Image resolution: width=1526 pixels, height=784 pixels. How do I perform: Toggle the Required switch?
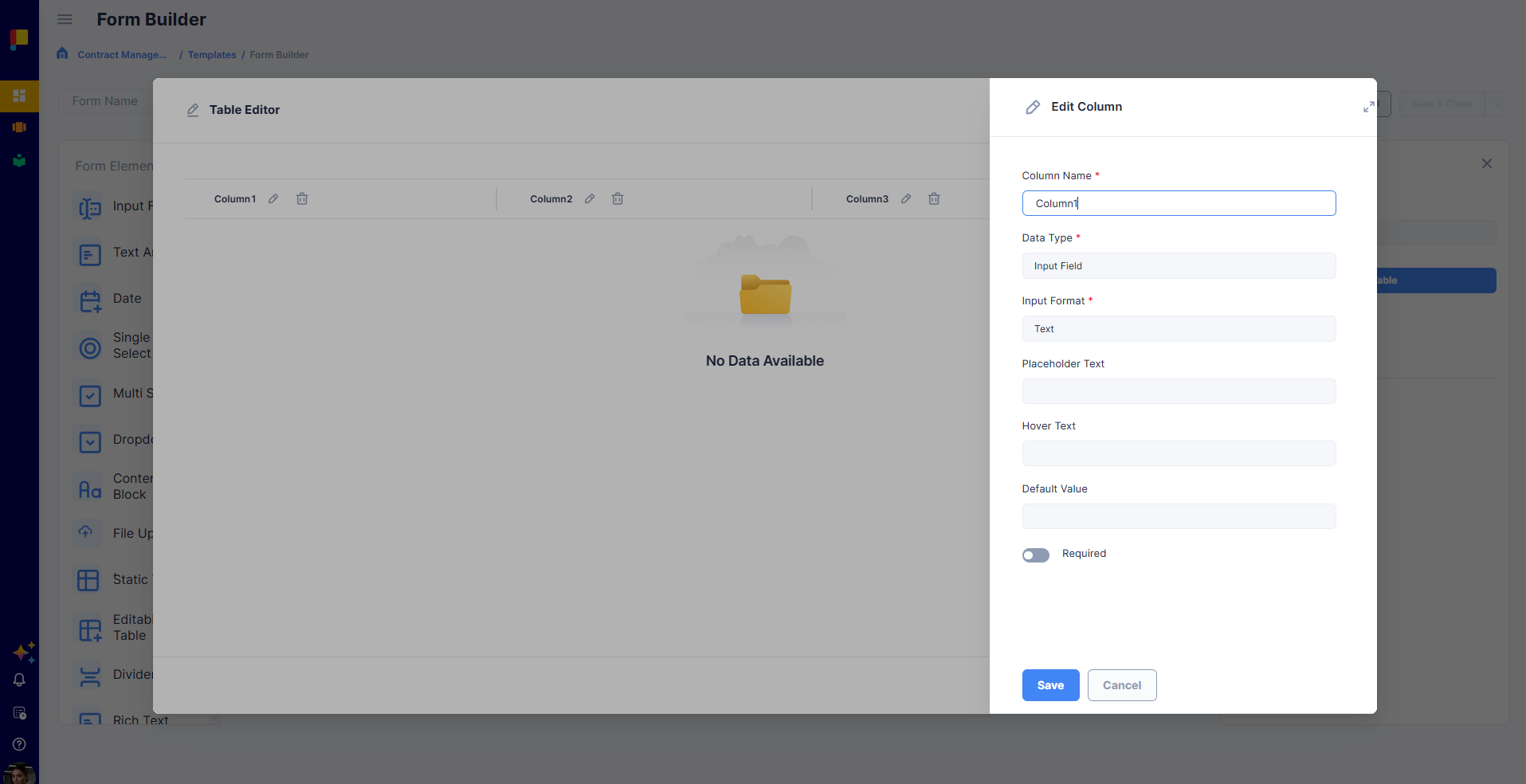pyautogui.click(x=1036, y=555)
